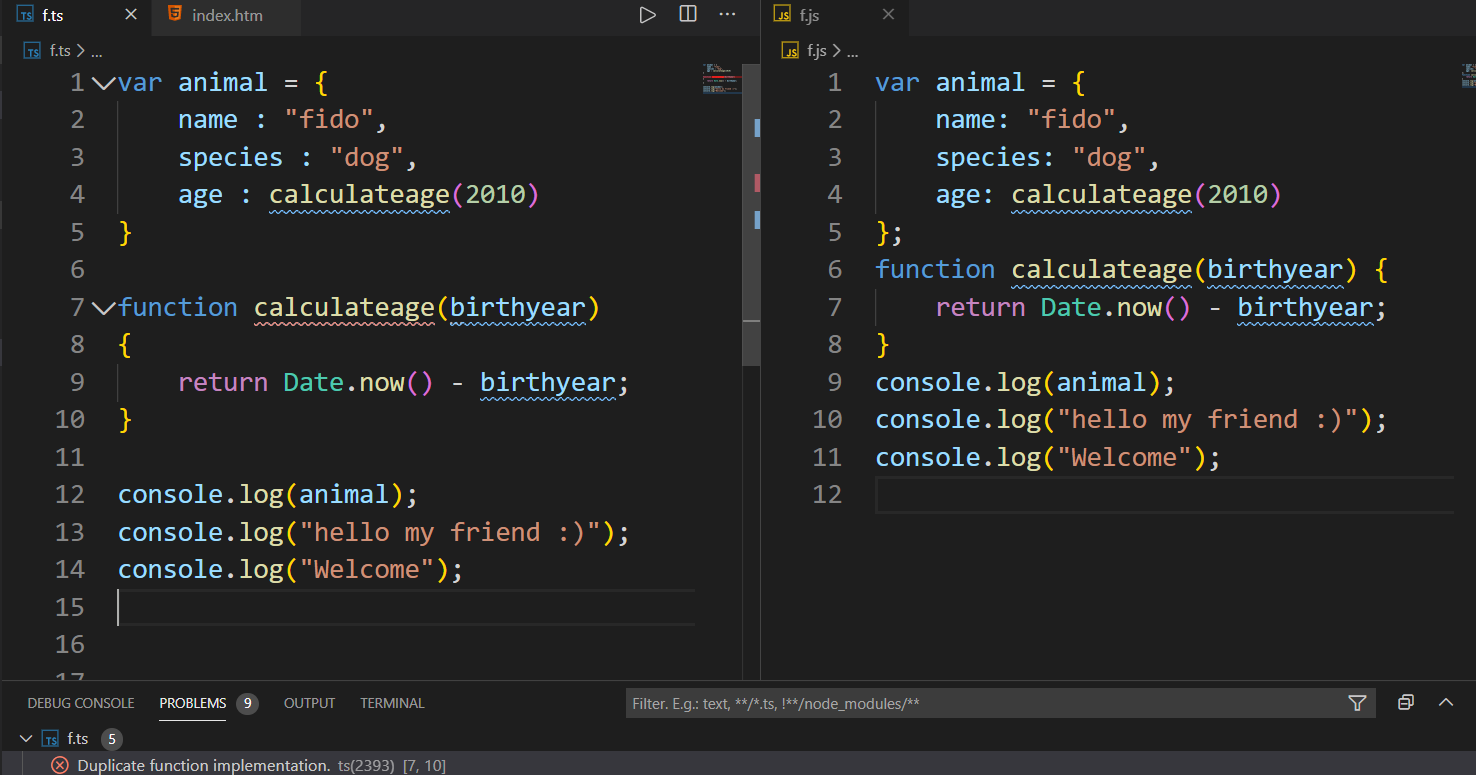The height and width of the screenshot is (775, 1476).
Task: Open the More Actions ellipsis menu
Action: [727, 15]
